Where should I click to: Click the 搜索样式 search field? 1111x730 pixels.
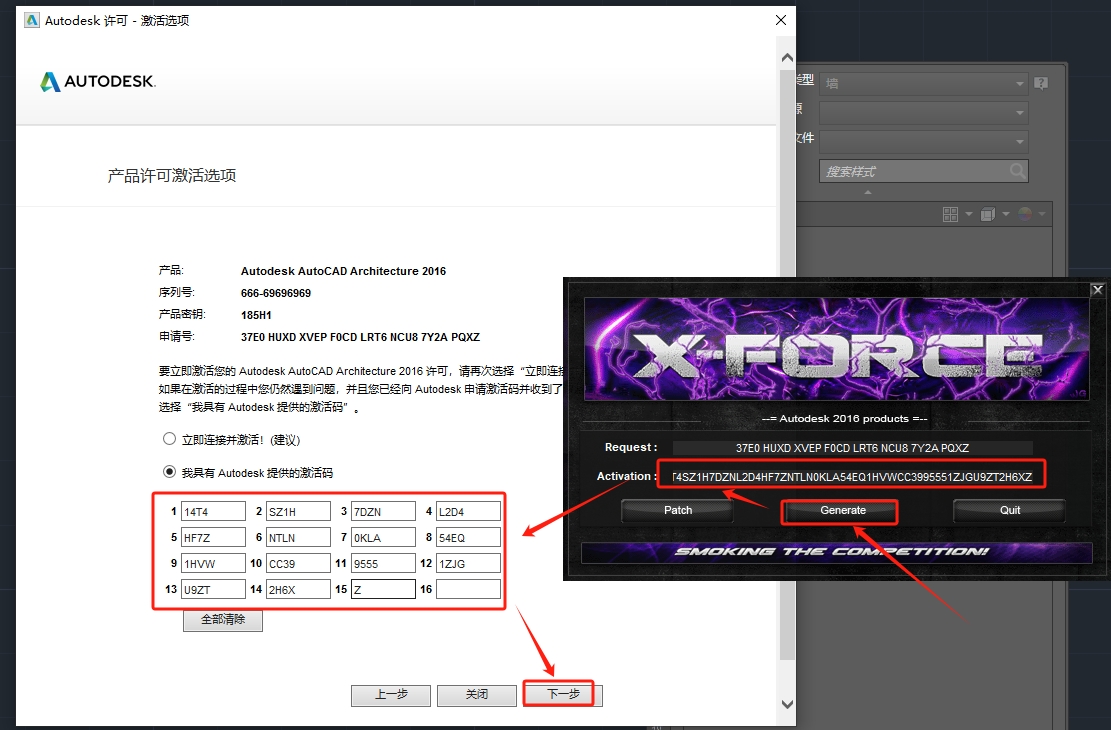(x=924, y=171)
